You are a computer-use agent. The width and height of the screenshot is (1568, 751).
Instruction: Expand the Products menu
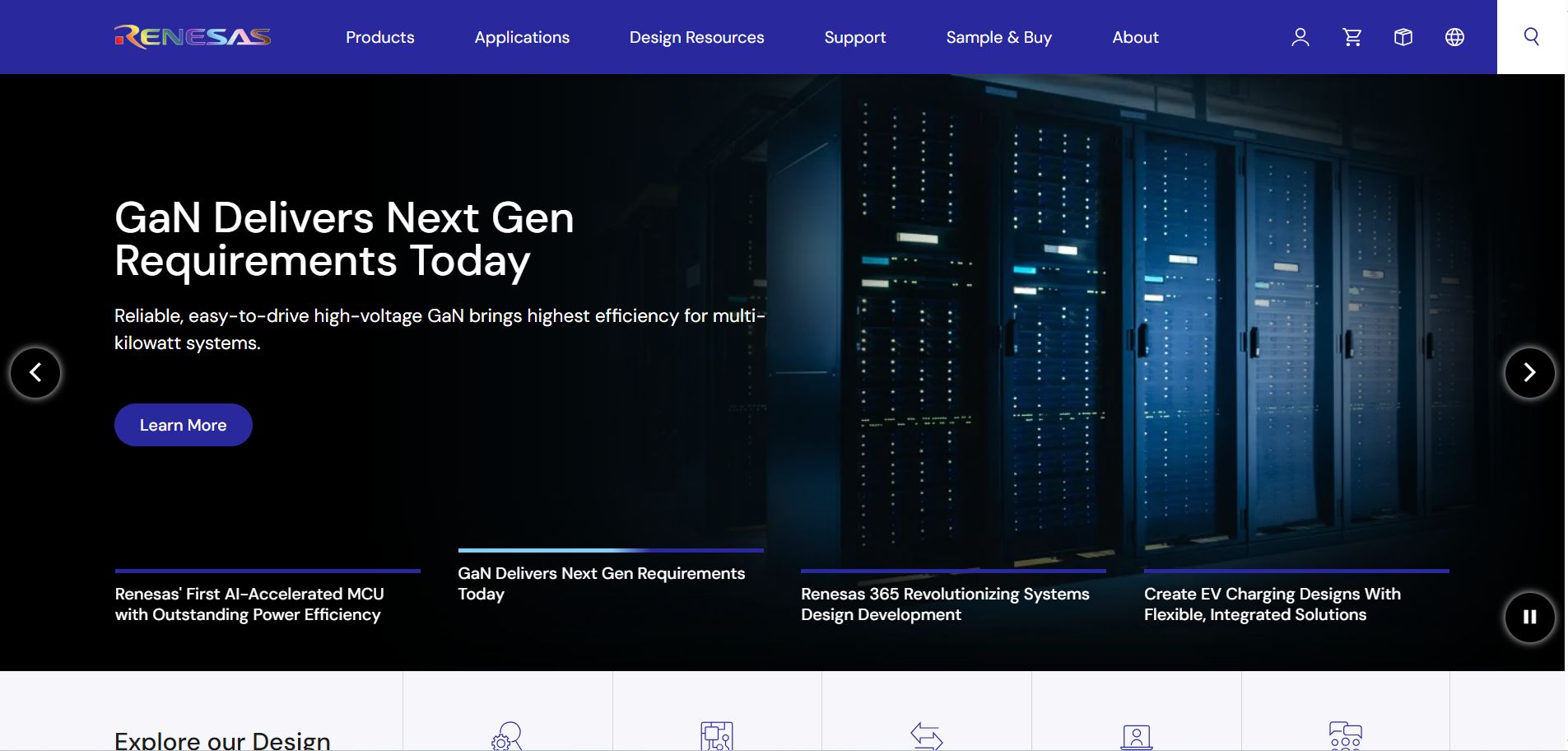pyautogui.click(x=379, y=37)
